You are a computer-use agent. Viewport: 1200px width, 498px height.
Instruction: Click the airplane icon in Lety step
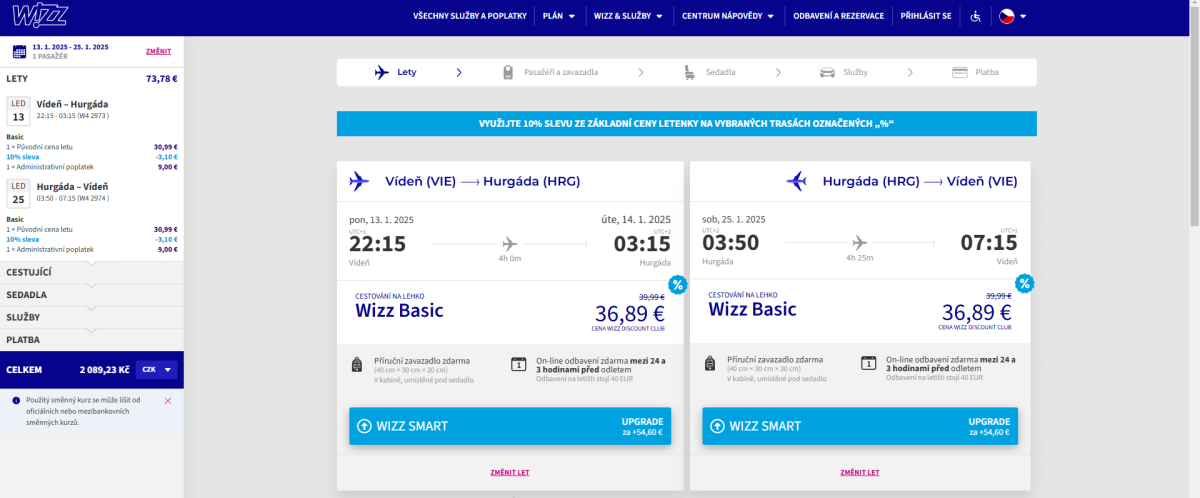click(381, 72)
